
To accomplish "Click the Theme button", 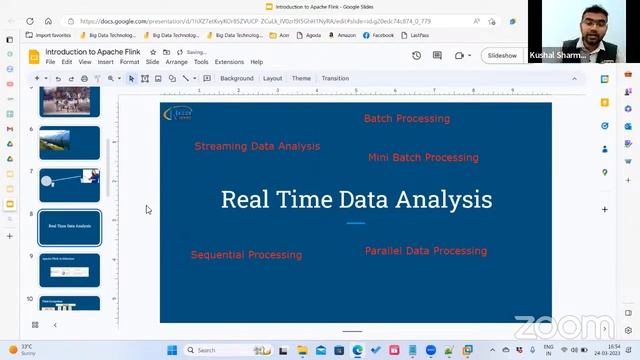I will tap(301, 78).
